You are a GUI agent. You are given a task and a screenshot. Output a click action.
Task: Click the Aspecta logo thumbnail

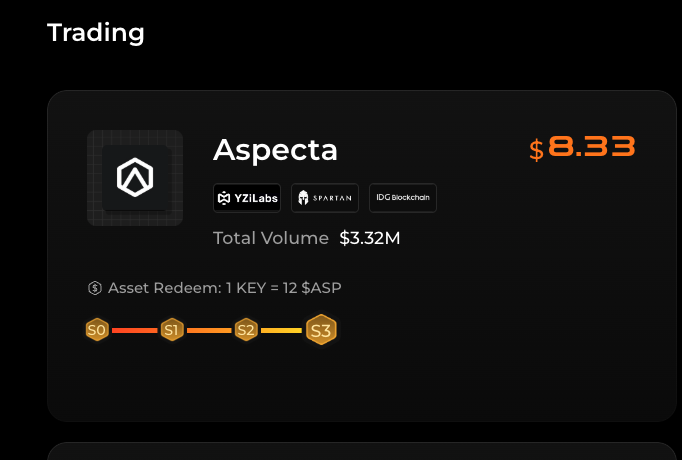click(x=135, y=178)
